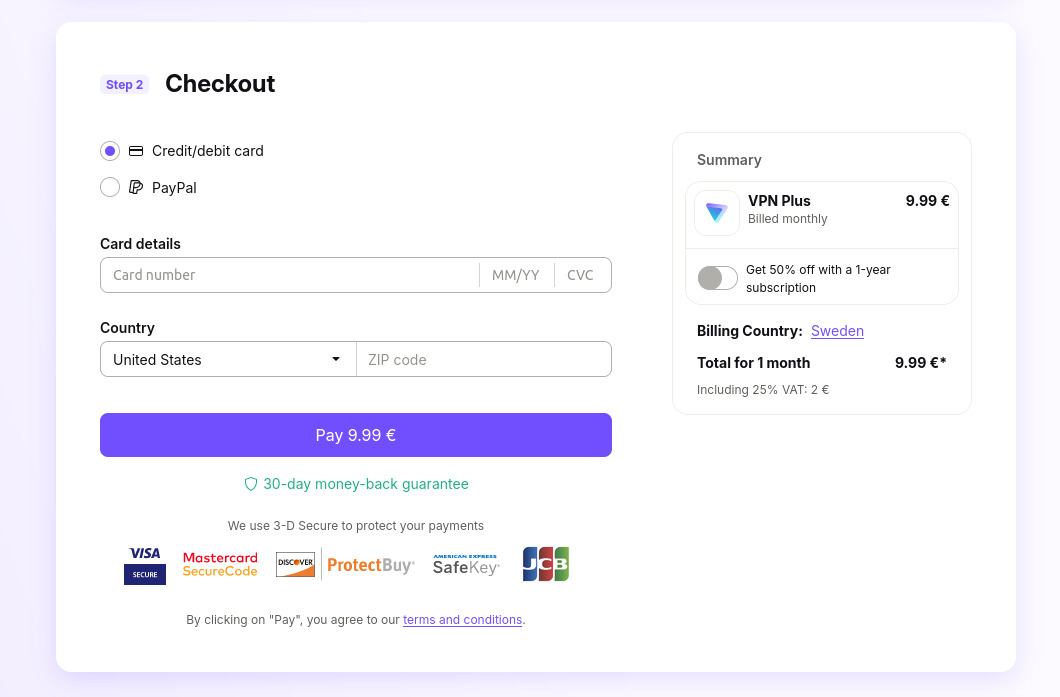Click the Visa Secure logo
Viewport: 1060px width, 697px height.
[x=145, y=565]
